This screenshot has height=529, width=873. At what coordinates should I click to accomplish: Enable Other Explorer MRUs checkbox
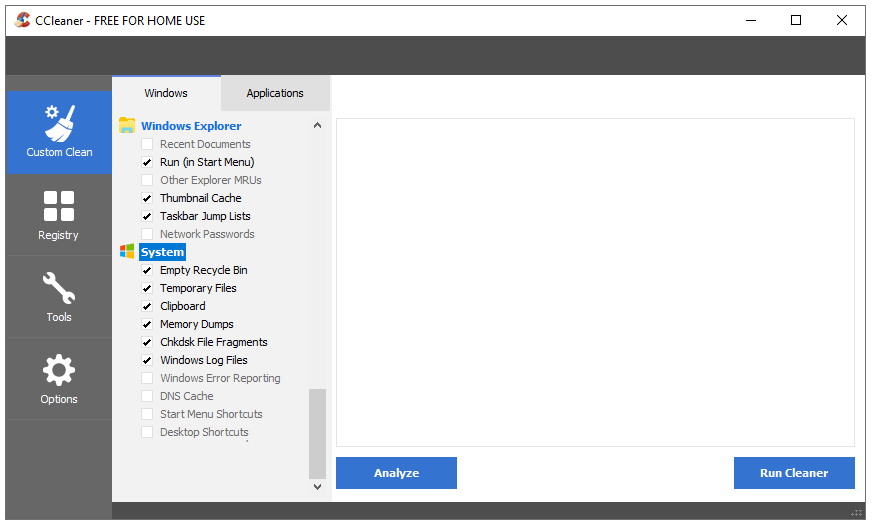click(147, 180)
